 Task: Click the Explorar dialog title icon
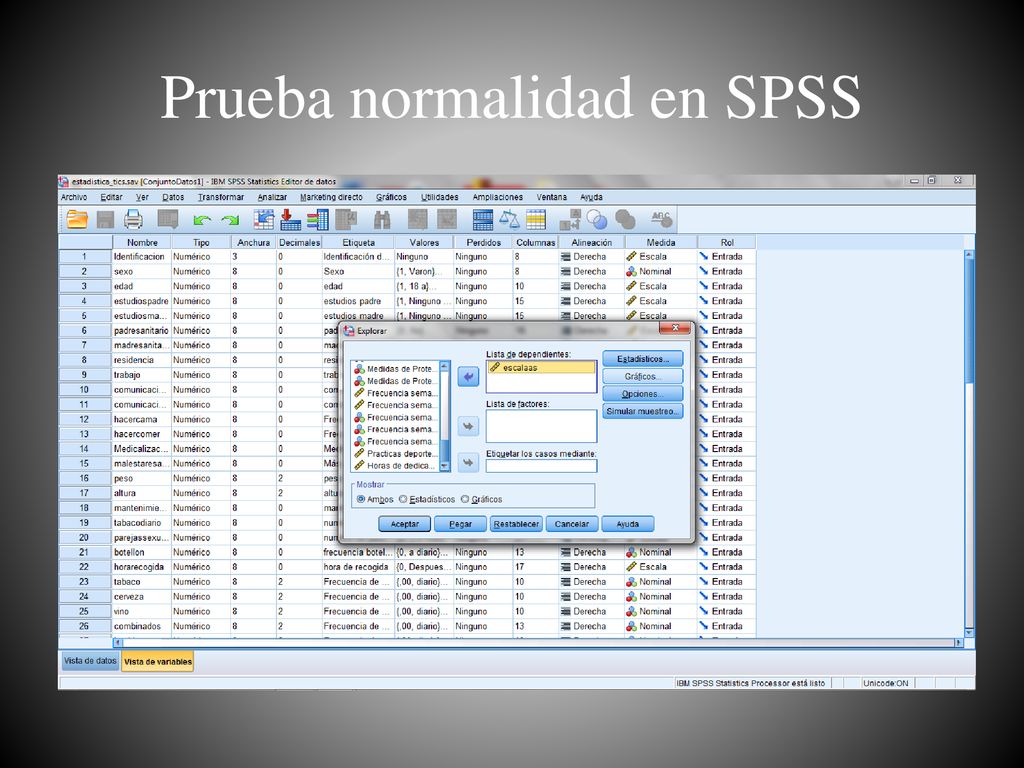pyautogui.click(x=349, y=331)
